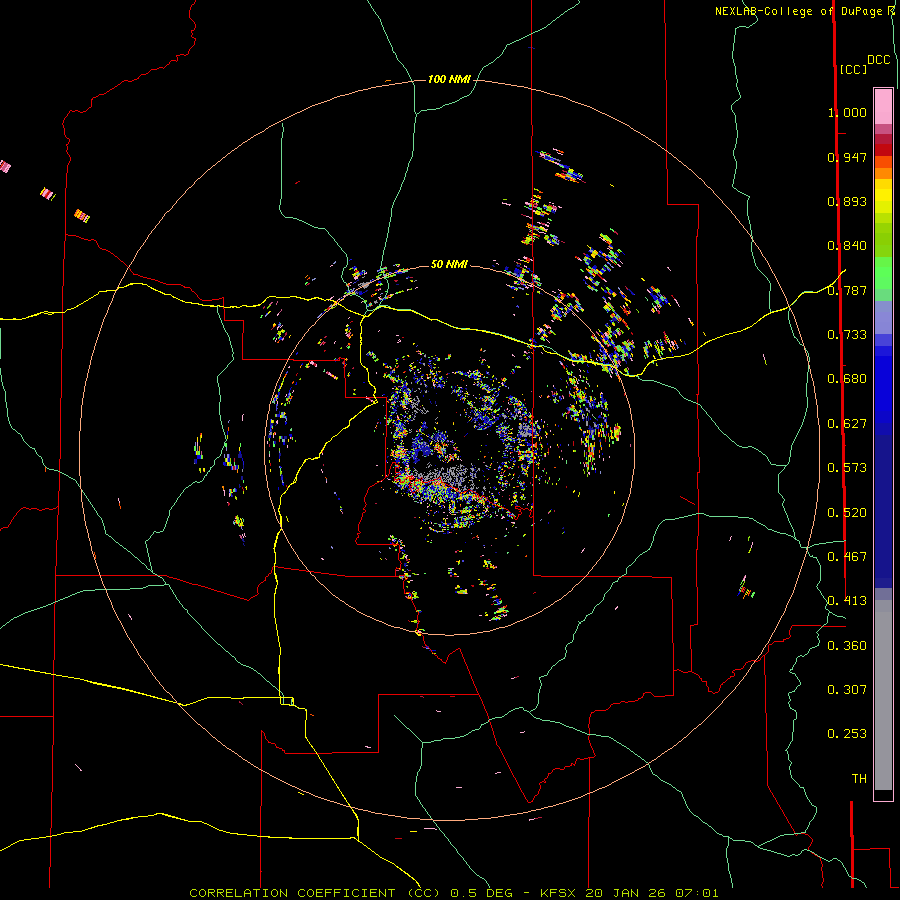Click the 0.893 legend value
Image resolution: width=900 pixels, height=900 pixels.
pyautogui.click(x=847, y=201)
